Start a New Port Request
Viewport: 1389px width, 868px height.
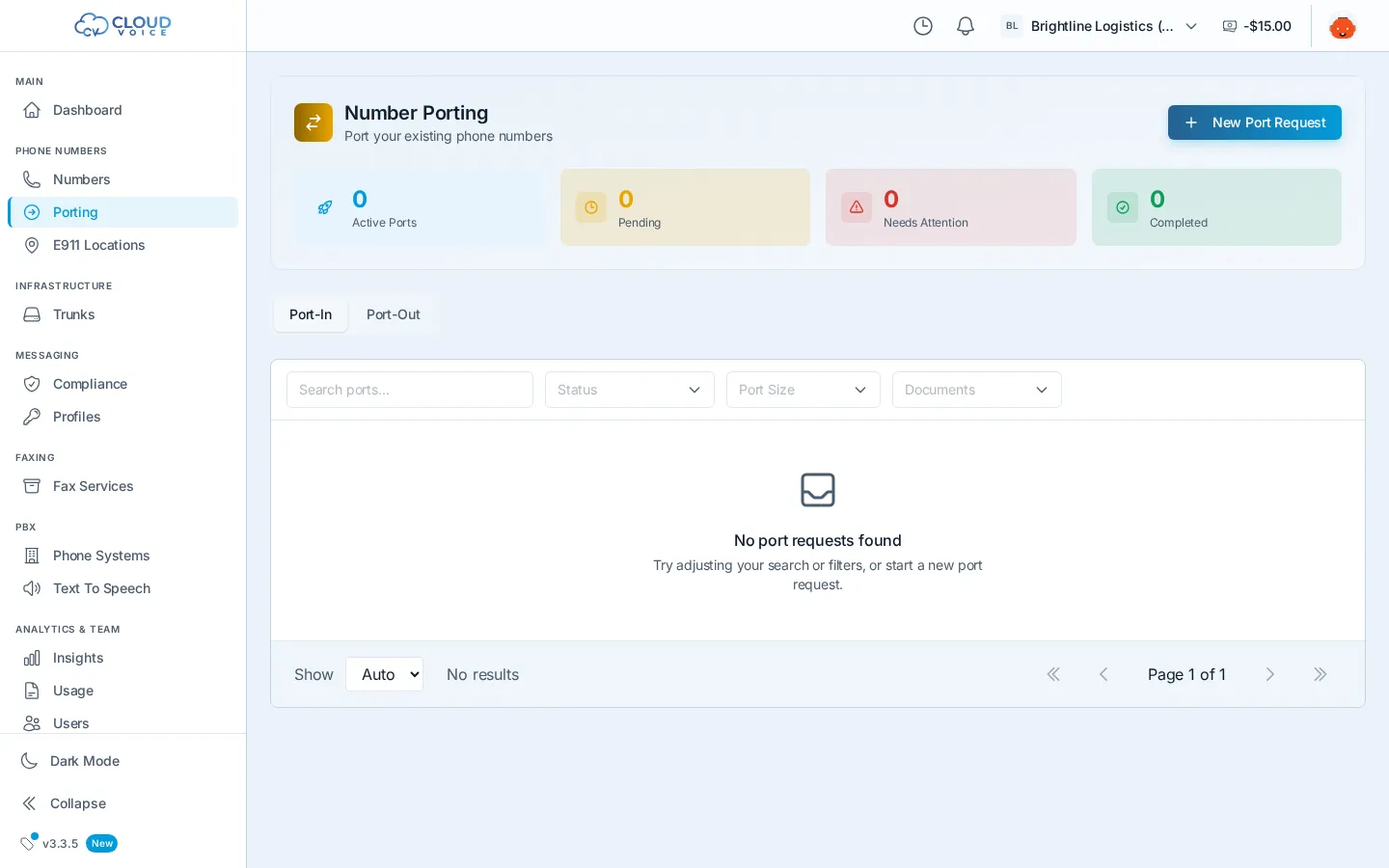tap(1255, 122)
